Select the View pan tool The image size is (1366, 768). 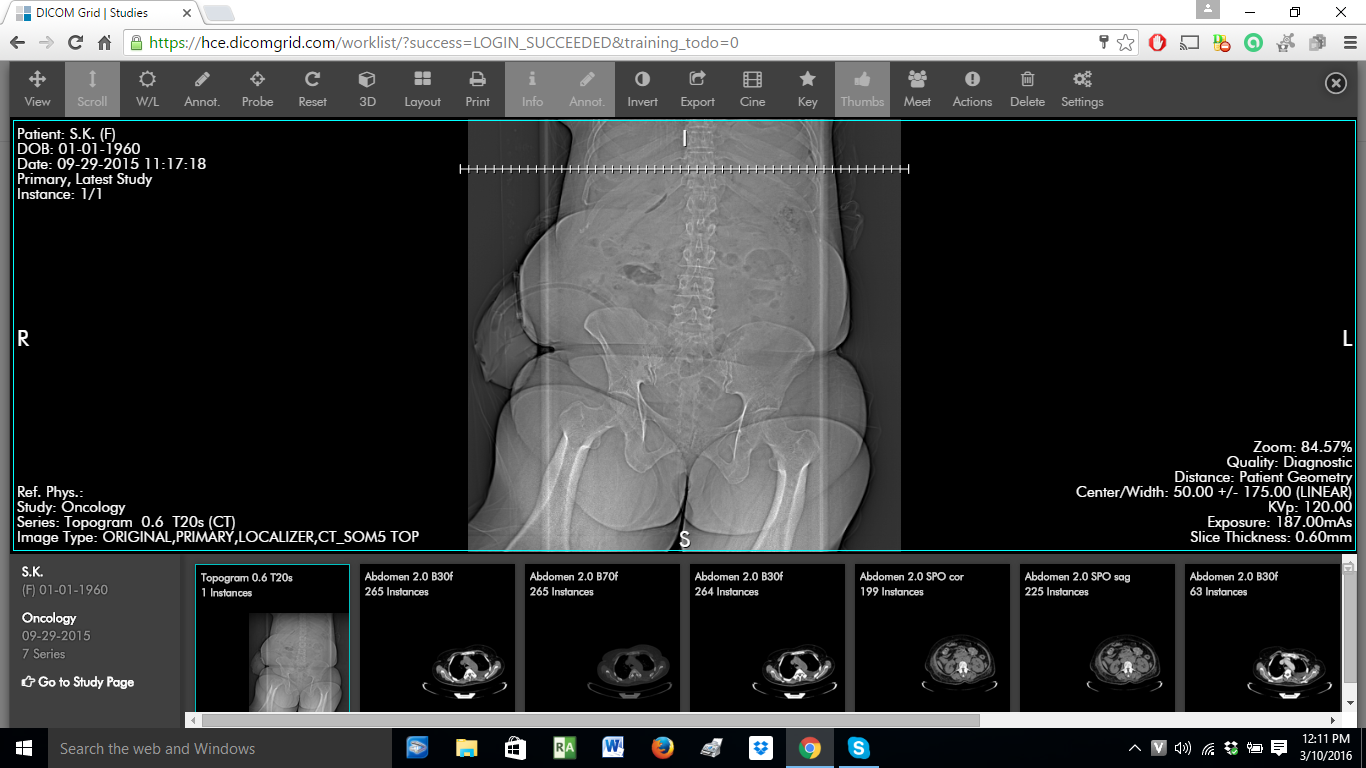point(37,89)
